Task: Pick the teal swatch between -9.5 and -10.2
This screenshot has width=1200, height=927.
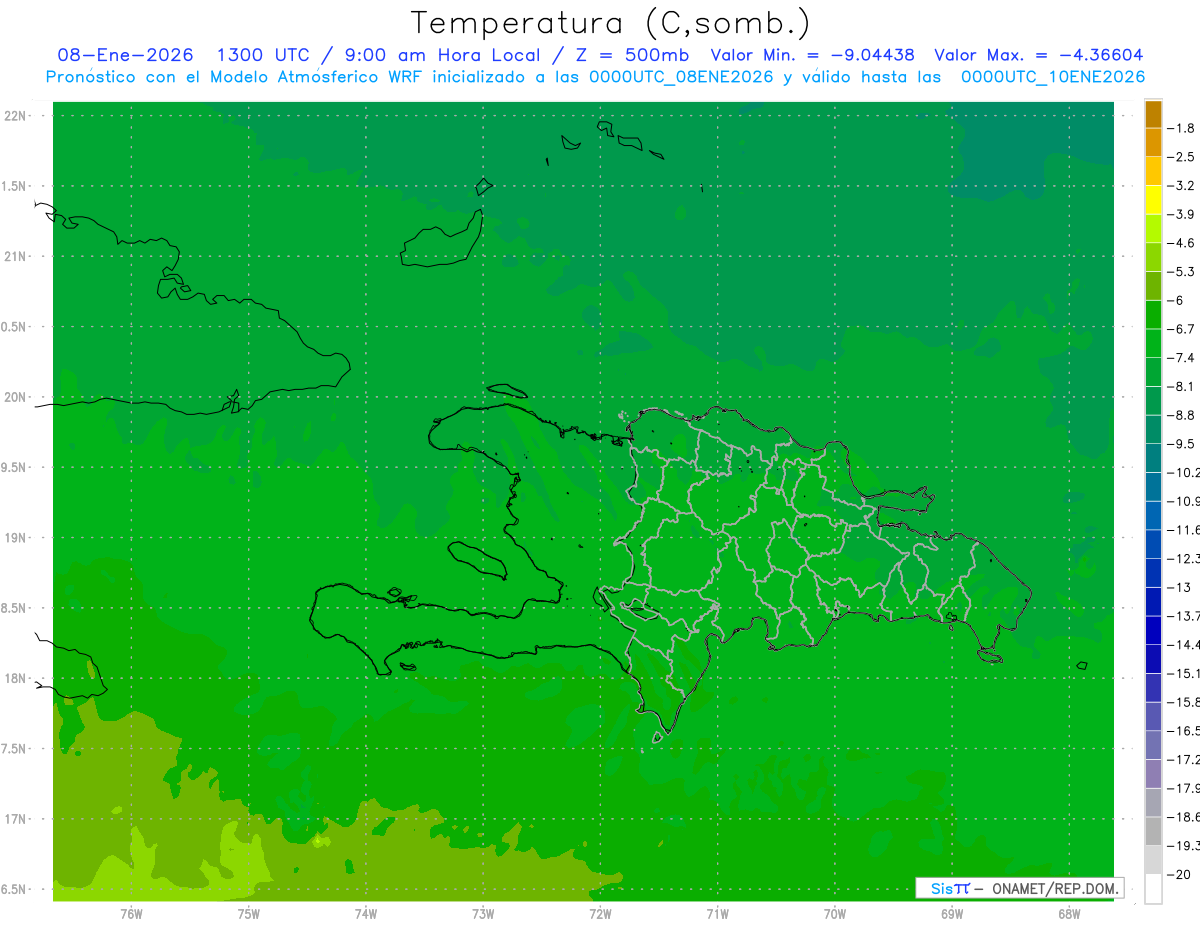Action: coord(1153,459)
